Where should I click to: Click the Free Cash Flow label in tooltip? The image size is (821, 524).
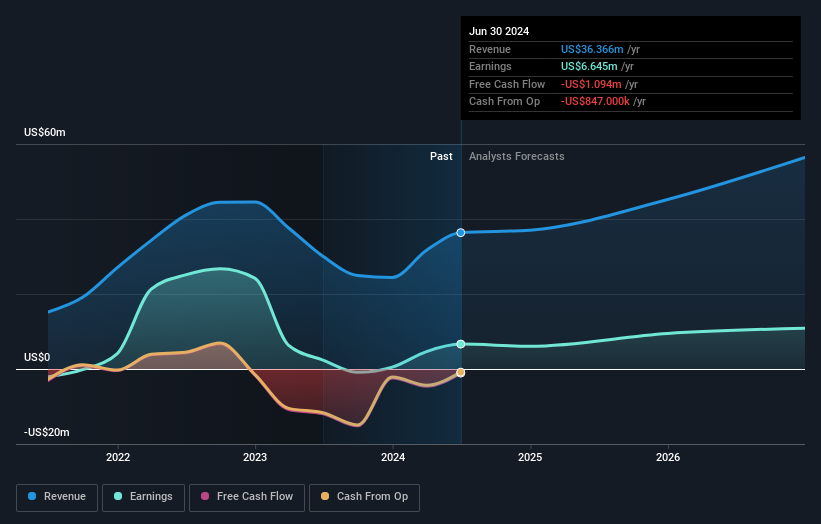(507, 84)
